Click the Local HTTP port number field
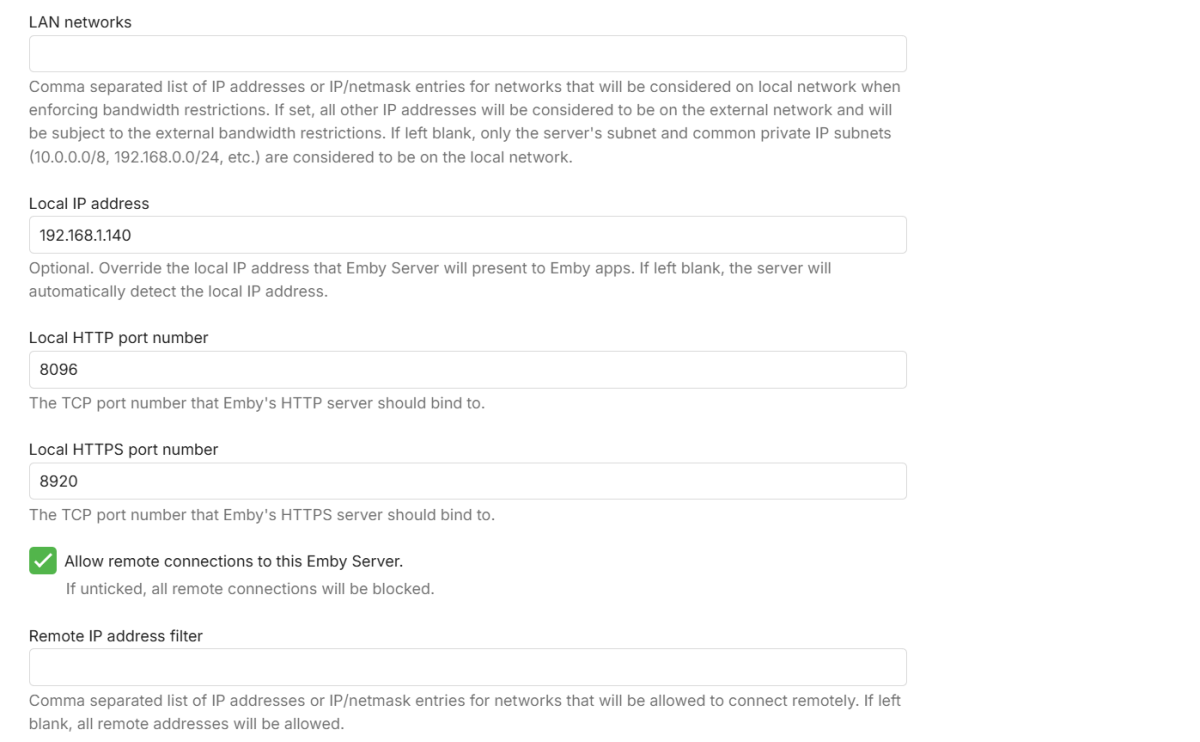 (467, 370)
